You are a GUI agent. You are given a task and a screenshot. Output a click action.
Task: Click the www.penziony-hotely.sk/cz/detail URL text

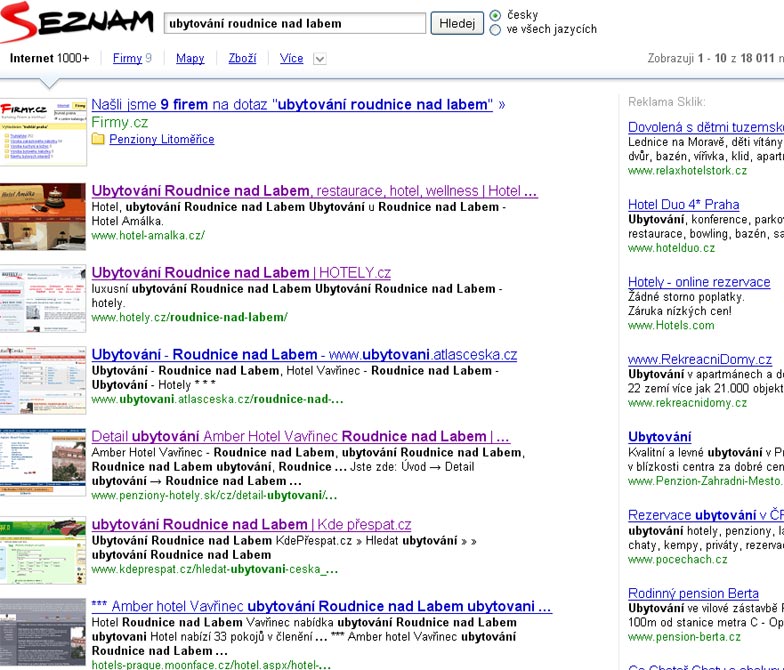click(214, 496)
